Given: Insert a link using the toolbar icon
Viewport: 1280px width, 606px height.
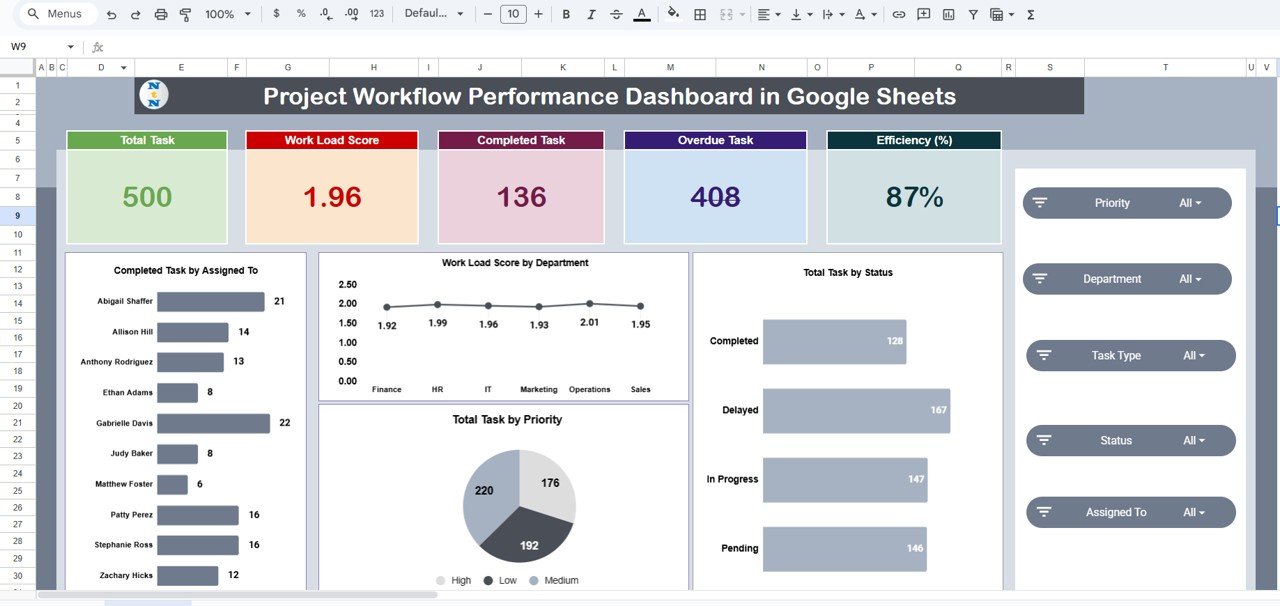Looking at the screenshot, I should pyautogui.click(x=897, y=14).
